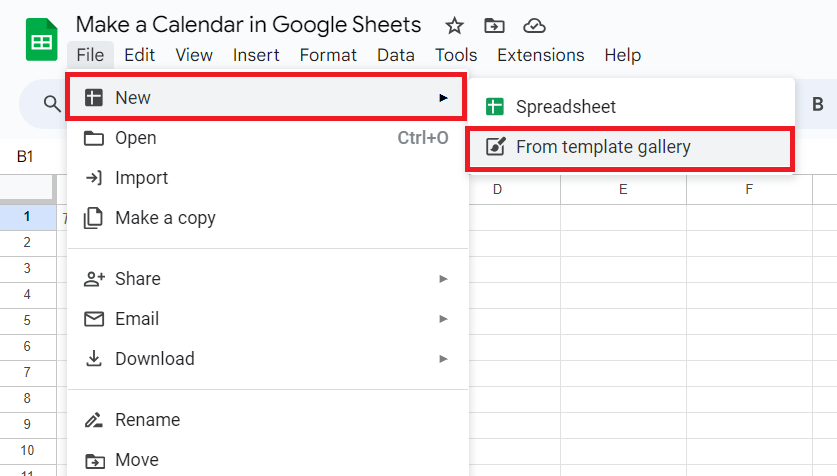Open the View menu

tap(194, 55)
